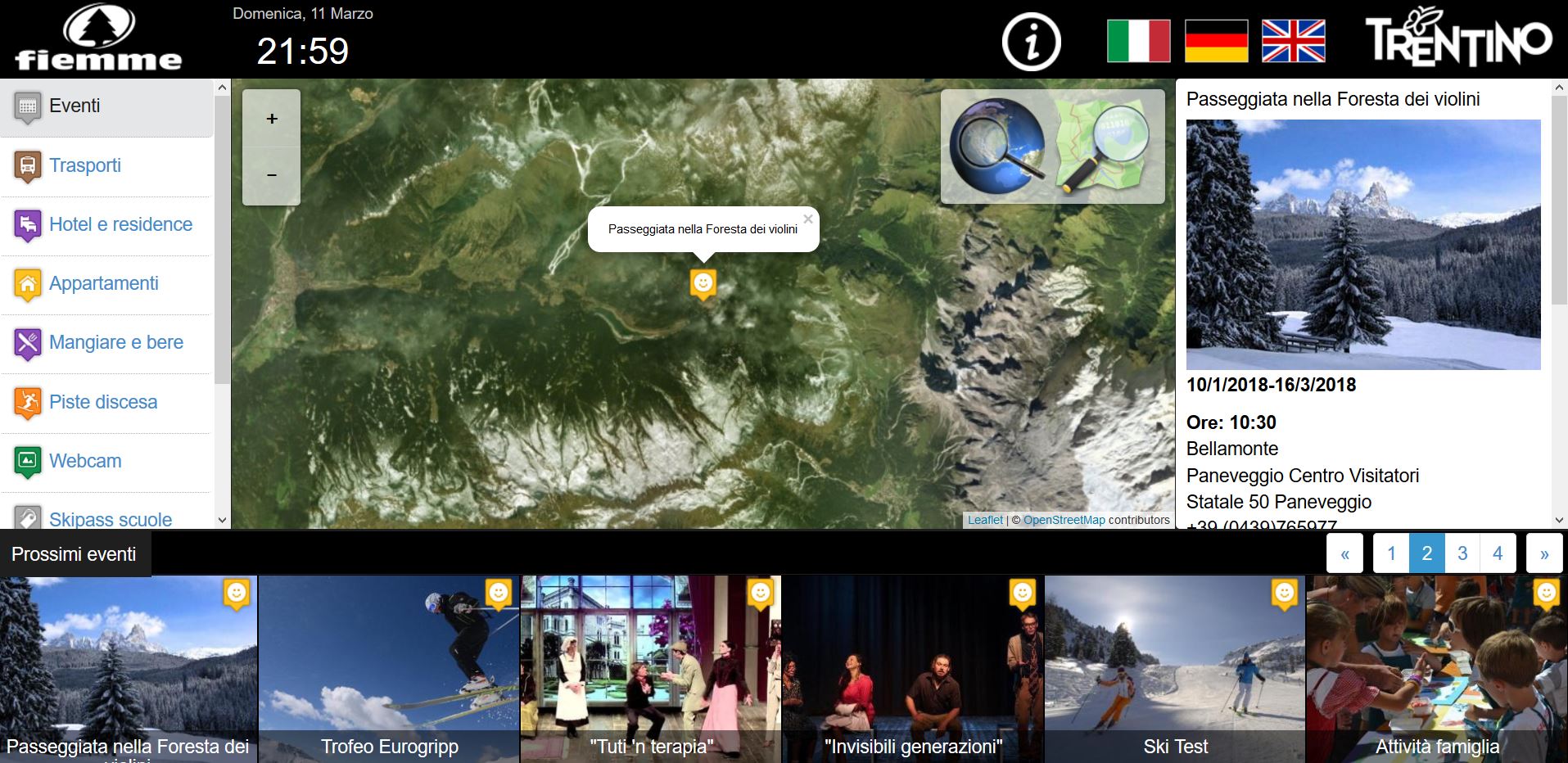Select the German flag language
The image size is (1568, 763).
[1216, 41]
